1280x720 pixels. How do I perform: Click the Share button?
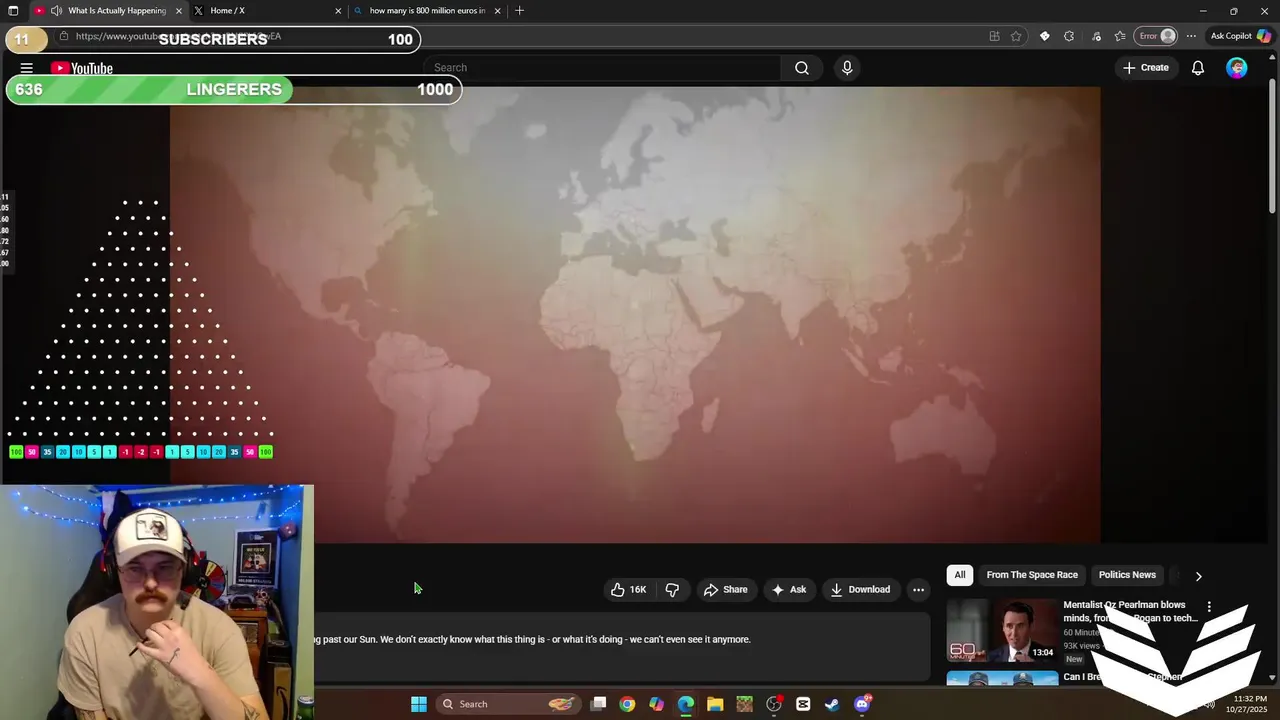point(725,590)
